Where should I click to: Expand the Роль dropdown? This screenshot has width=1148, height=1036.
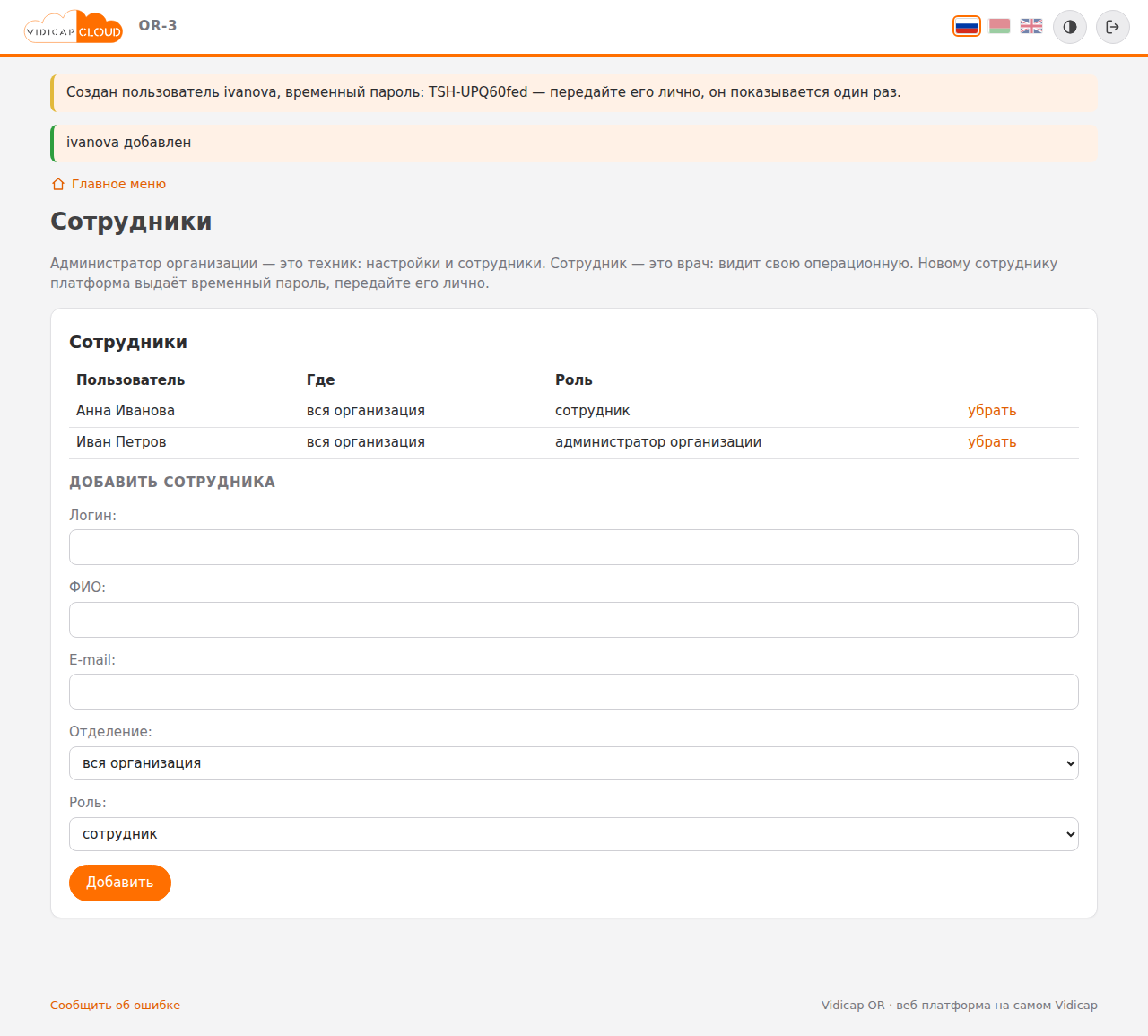click(x=574, y=834)
